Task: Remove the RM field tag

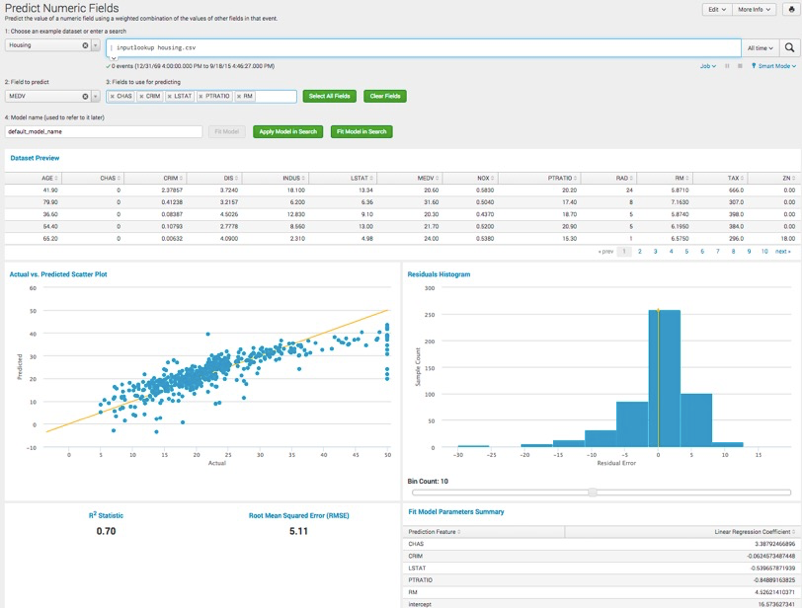Action: 238,96
